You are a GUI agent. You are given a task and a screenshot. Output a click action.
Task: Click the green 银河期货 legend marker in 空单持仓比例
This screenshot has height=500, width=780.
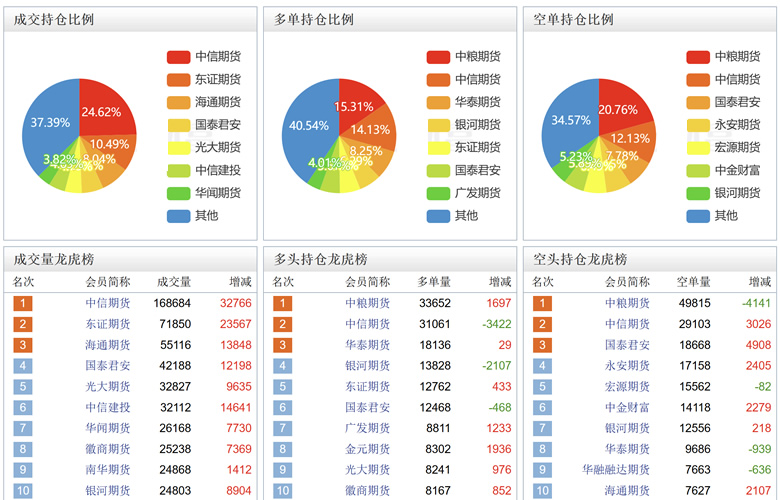[x=697, y=193]
